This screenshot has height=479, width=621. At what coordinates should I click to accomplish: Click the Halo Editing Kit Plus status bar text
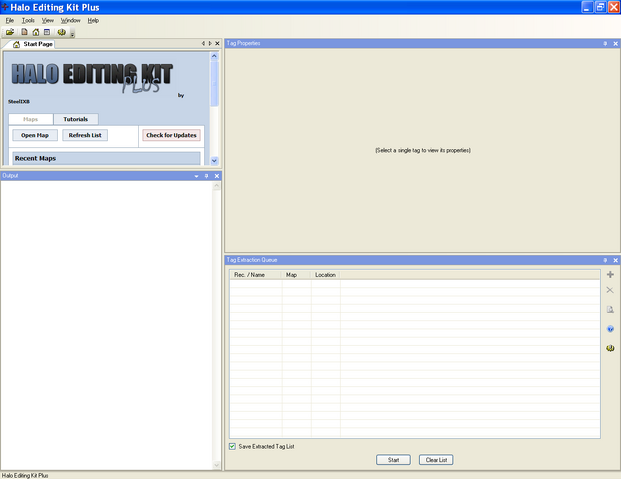click(25, 475)
